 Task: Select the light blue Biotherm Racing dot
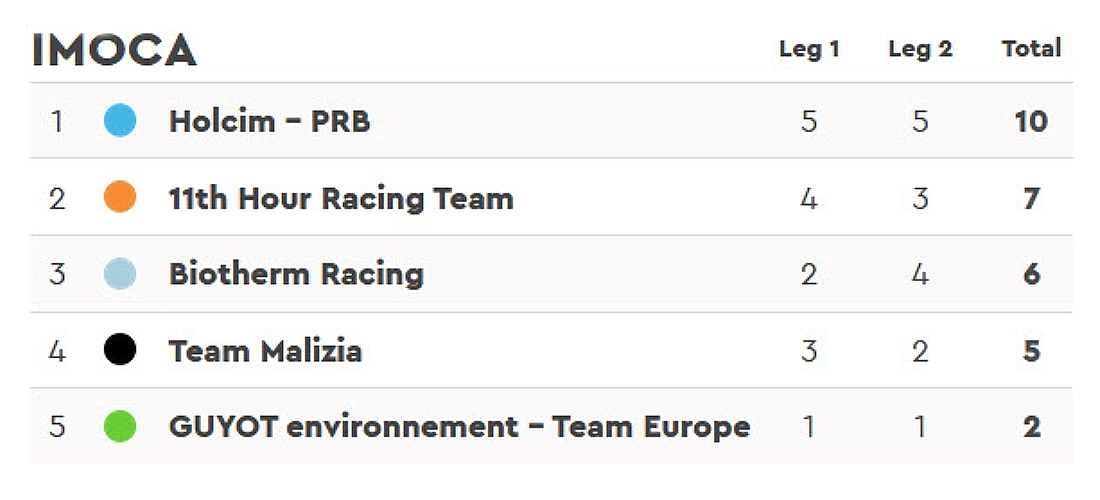[x=120, y=273]
